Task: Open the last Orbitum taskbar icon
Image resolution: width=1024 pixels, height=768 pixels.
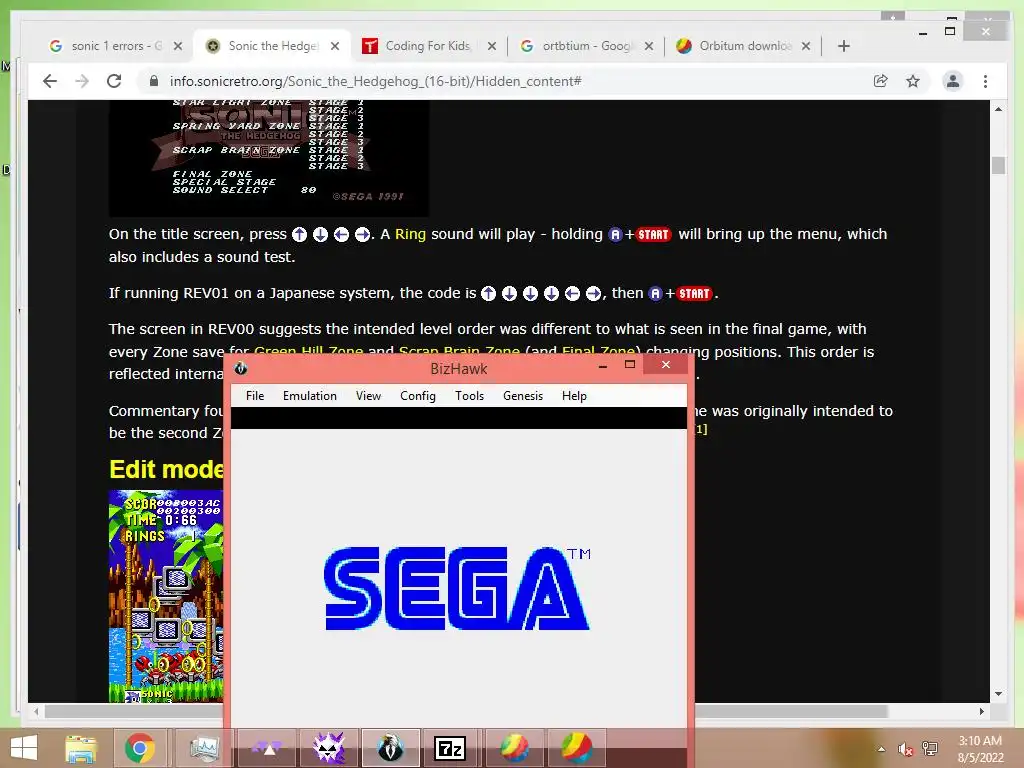Action: [576, 748]
